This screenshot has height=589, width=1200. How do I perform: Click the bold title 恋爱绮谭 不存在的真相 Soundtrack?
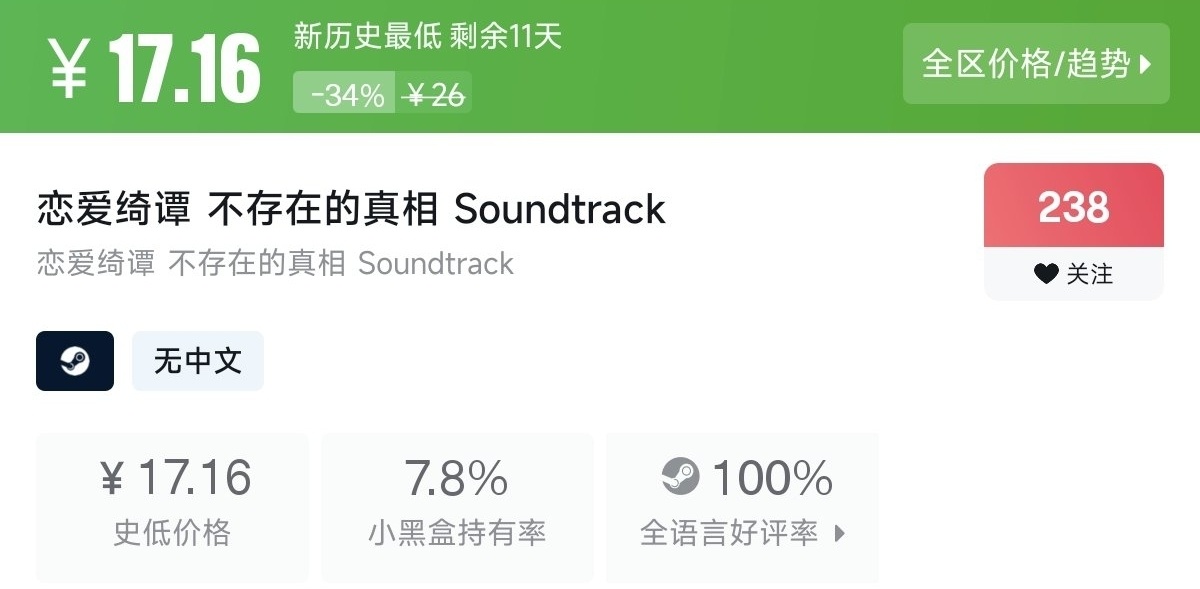(351, 210)
